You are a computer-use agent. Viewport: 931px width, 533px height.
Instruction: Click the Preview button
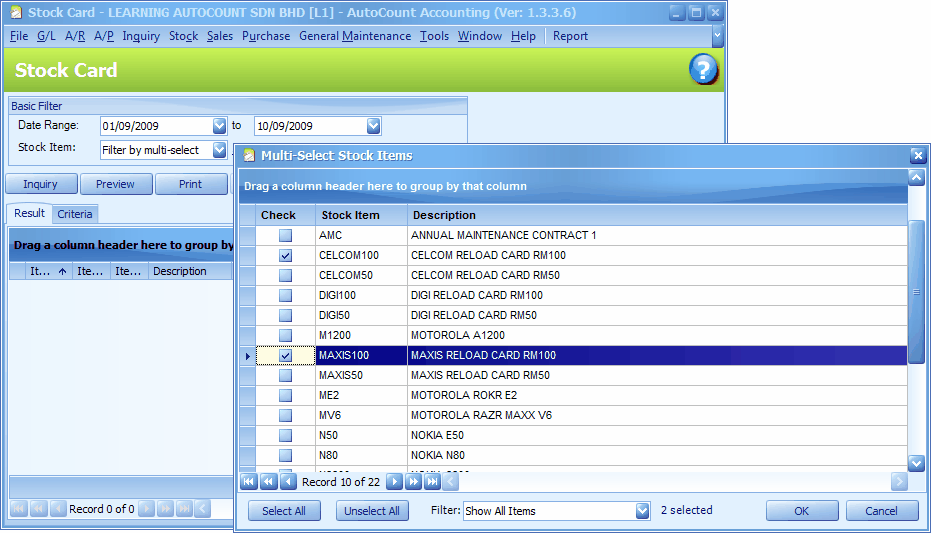point(115,184)
